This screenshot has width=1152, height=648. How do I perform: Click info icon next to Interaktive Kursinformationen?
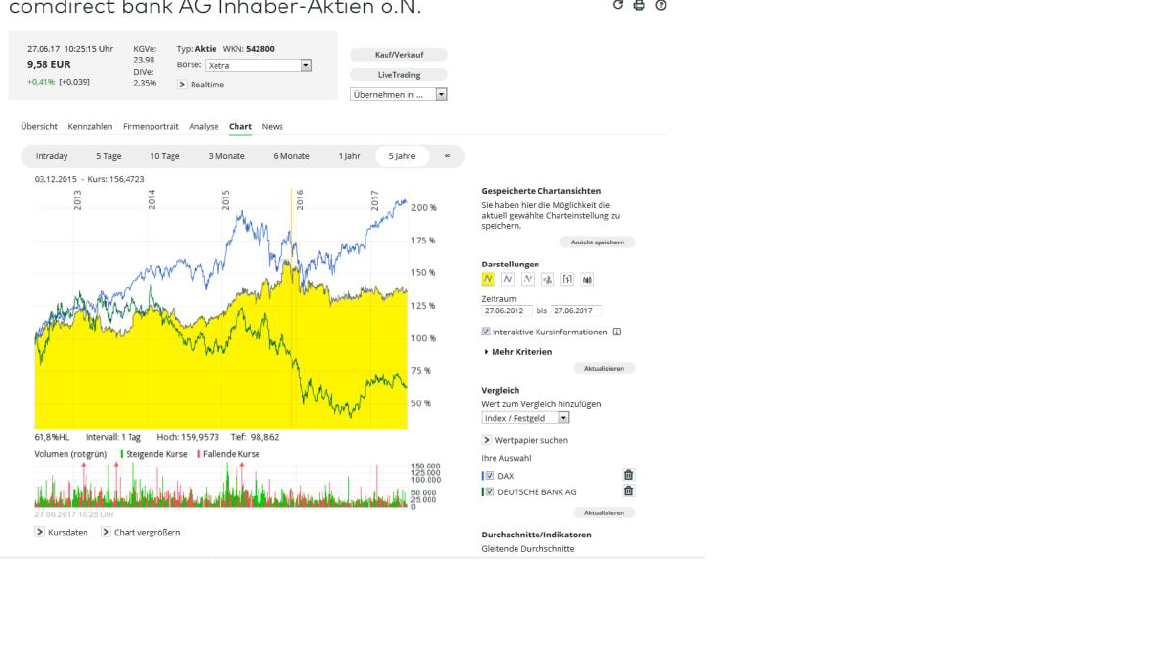[617, 332]
